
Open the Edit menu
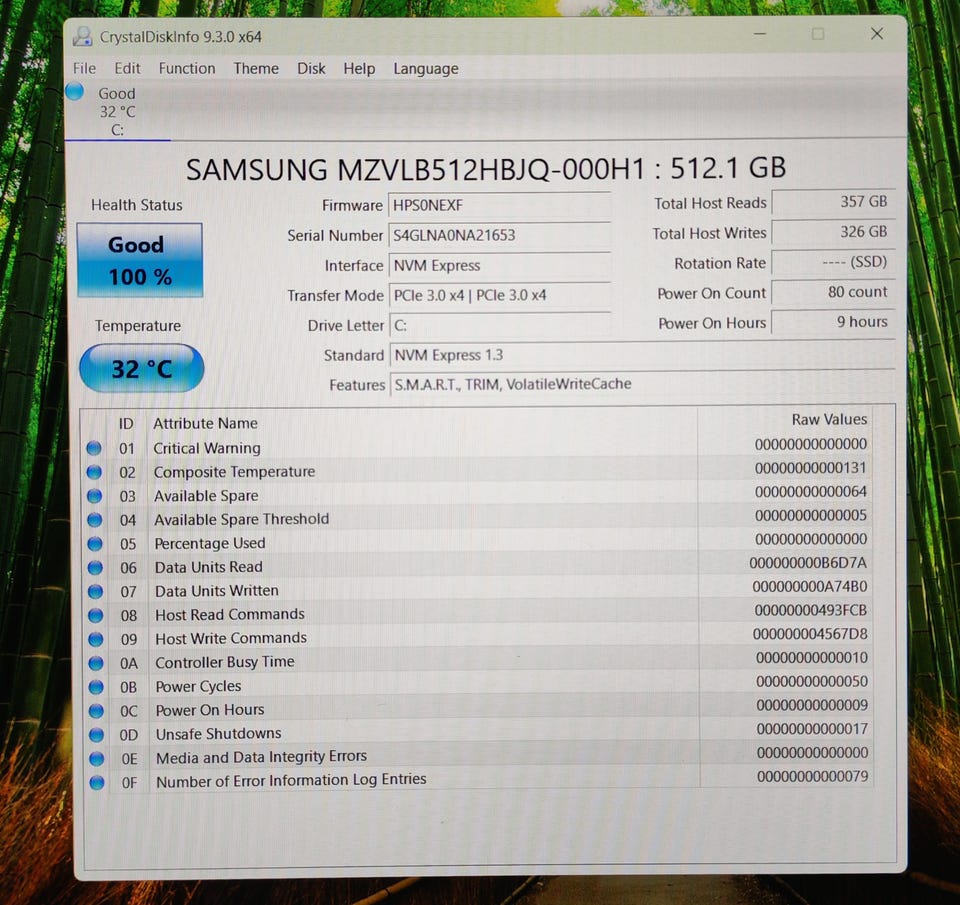pos(127,68)
